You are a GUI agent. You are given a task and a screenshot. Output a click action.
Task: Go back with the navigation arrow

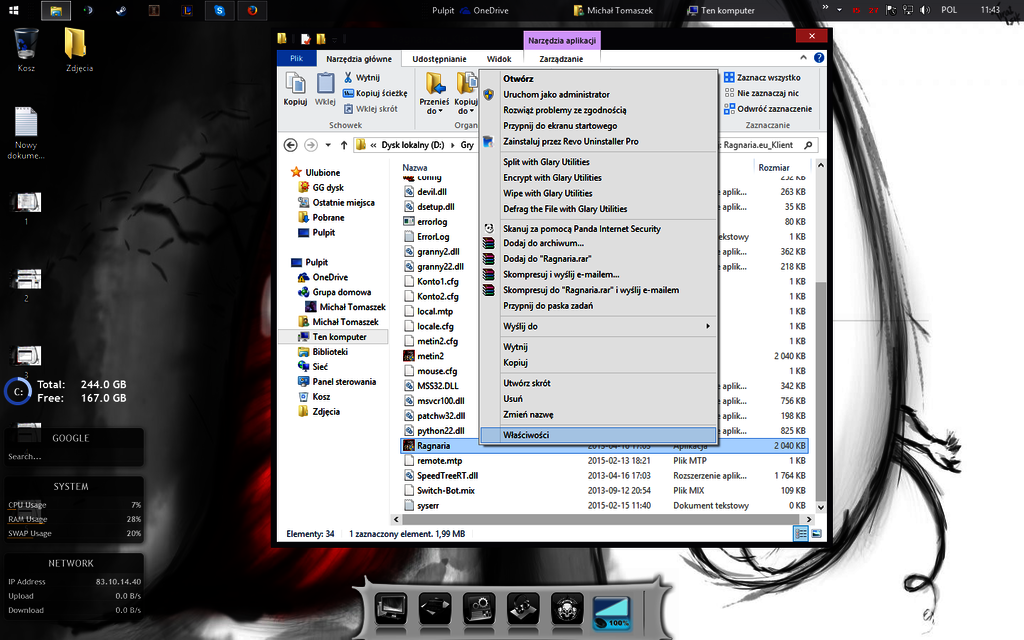coord(291,145)
